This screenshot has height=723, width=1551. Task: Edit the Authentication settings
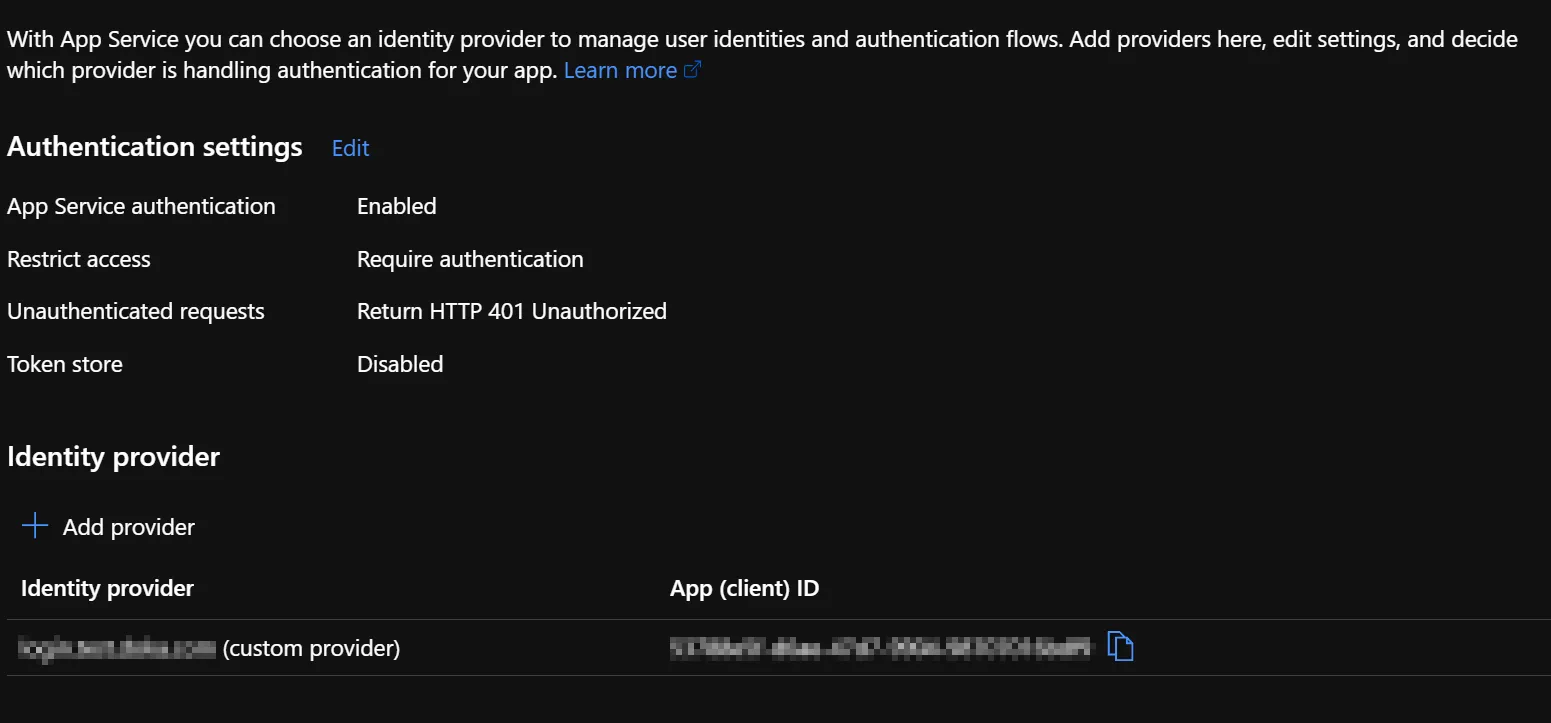click(x=350, y=148)
